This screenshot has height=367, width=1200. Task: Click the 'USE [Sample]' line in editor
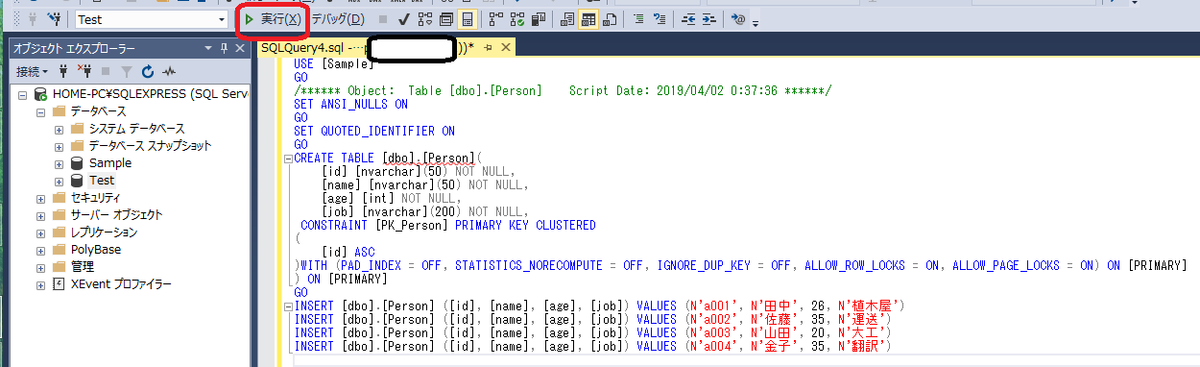334,64
